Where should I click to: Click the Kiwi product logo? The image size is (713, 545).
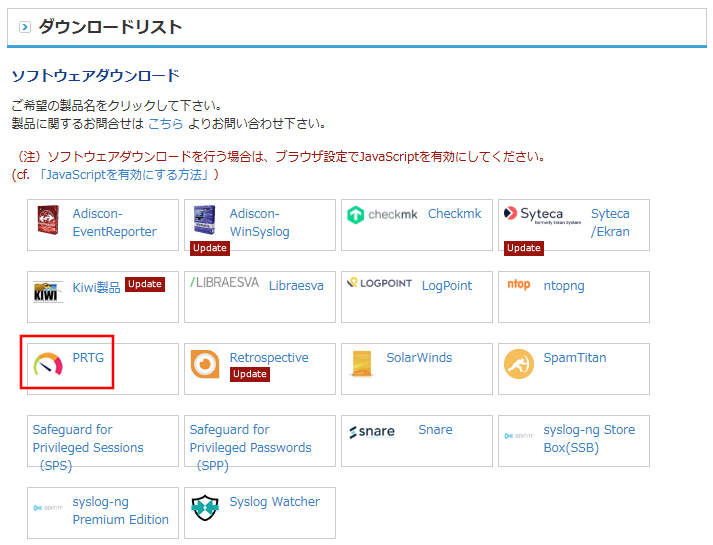(49, 291)
